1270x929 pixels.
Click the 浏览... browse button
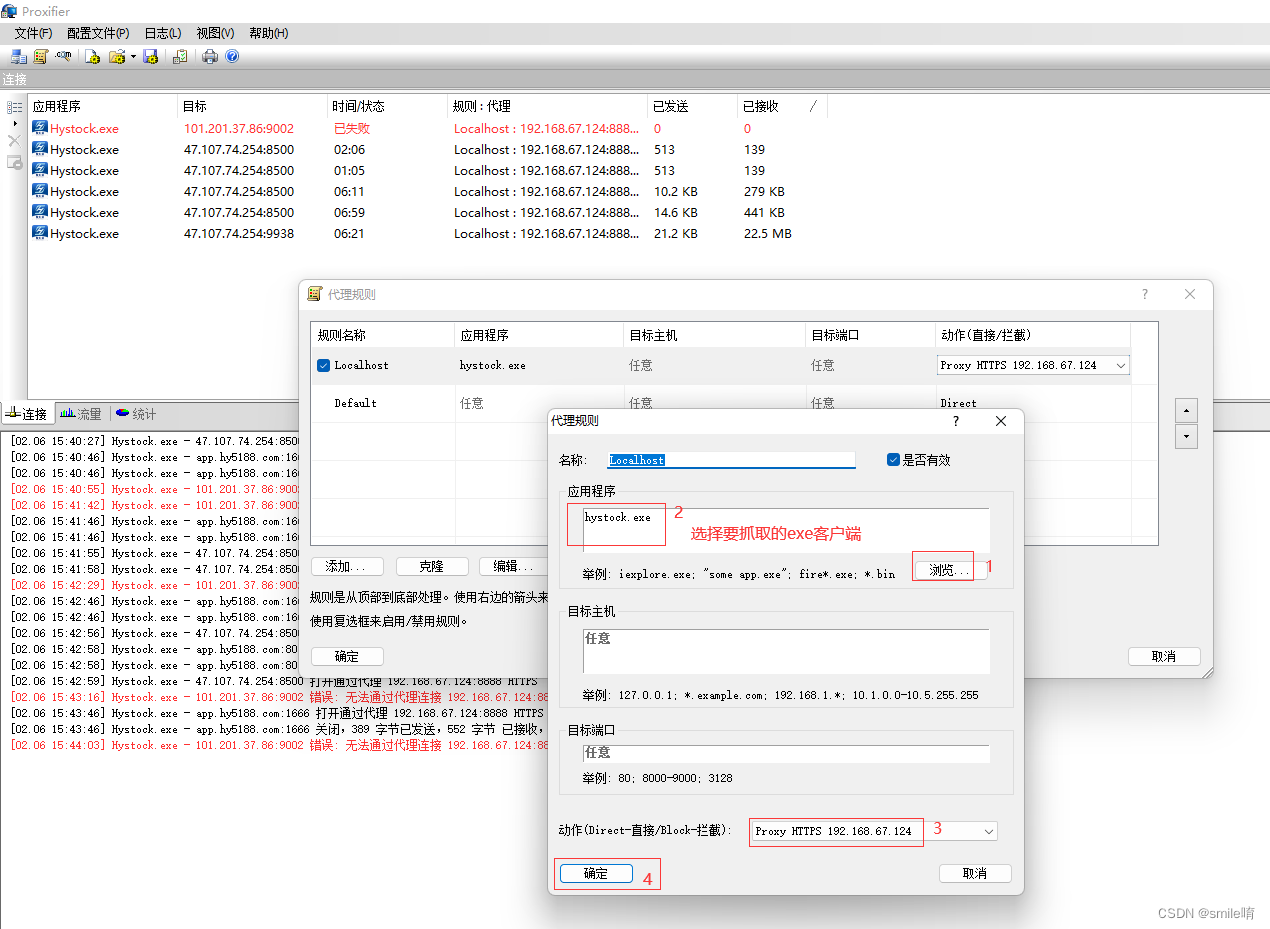(x=950, y=570)
